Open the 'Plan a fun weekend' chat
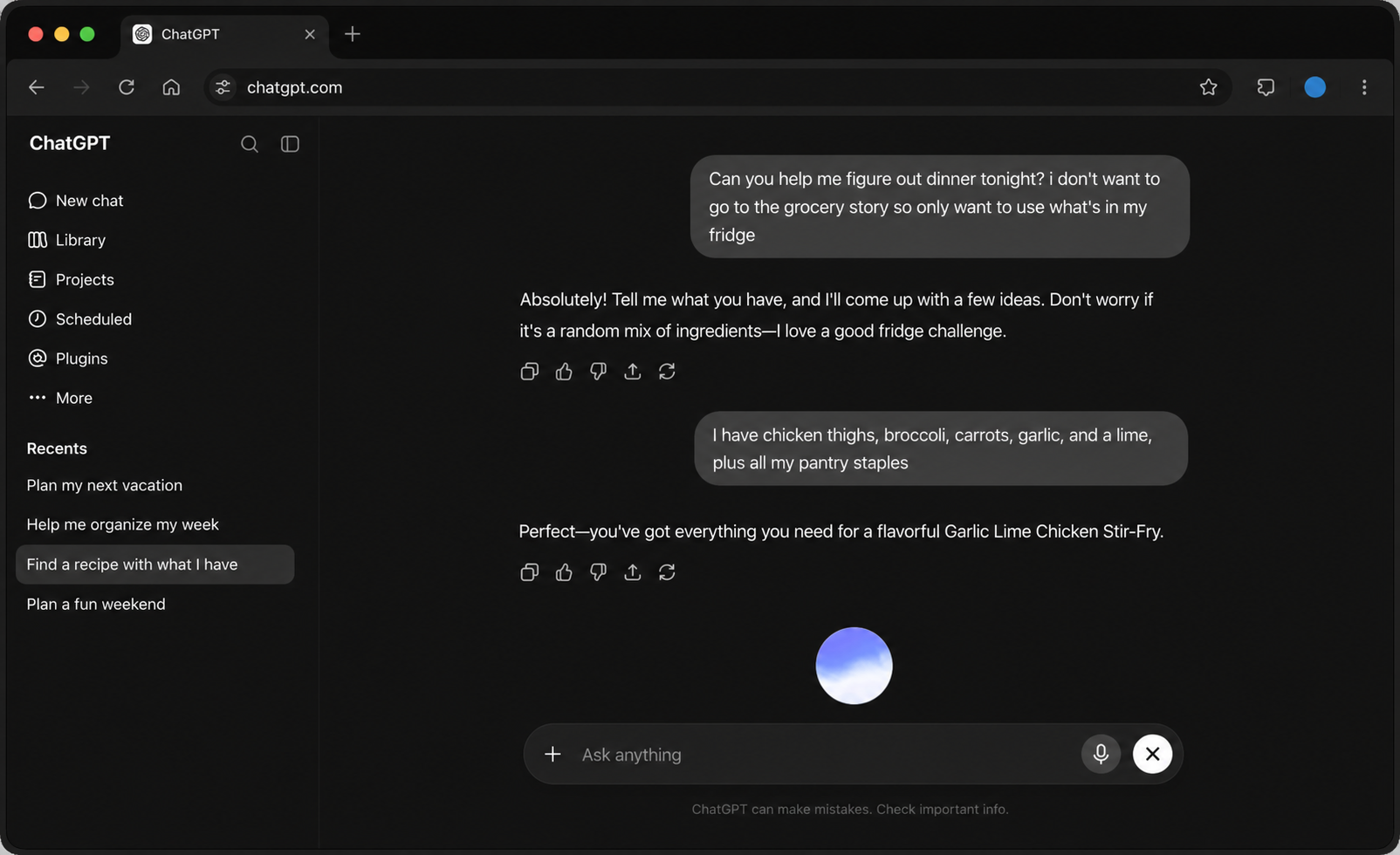The image size is (1400, 855). (x=96, y=604)
